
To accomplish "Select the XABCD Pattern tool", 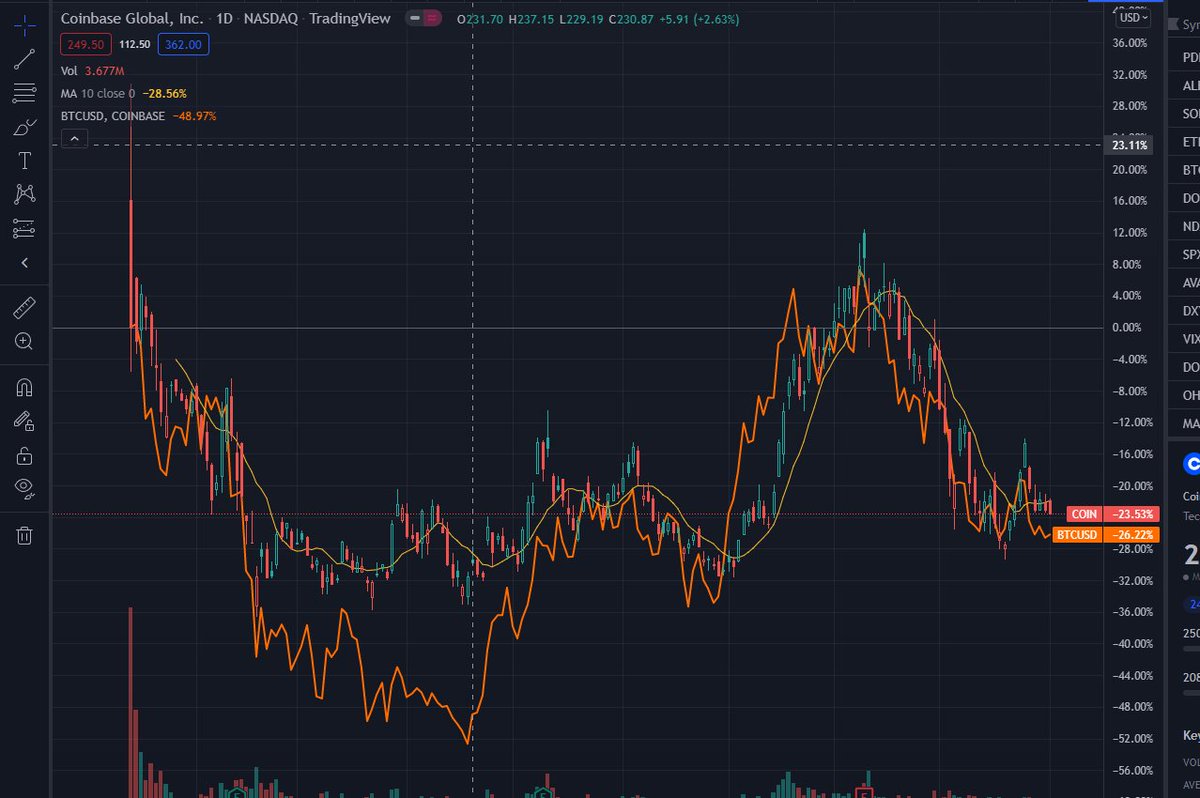I will (x=24, y=193).
